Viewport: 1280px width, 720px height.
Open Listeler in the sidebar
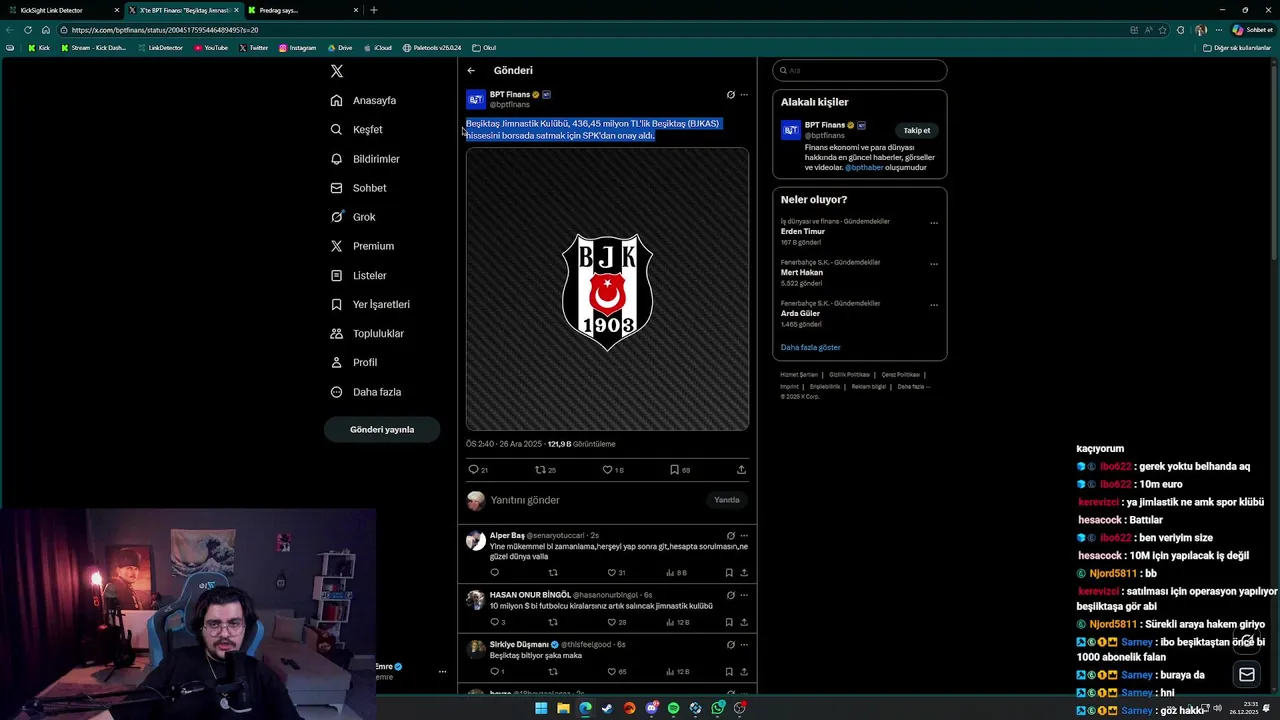click(x=358, y=275)
